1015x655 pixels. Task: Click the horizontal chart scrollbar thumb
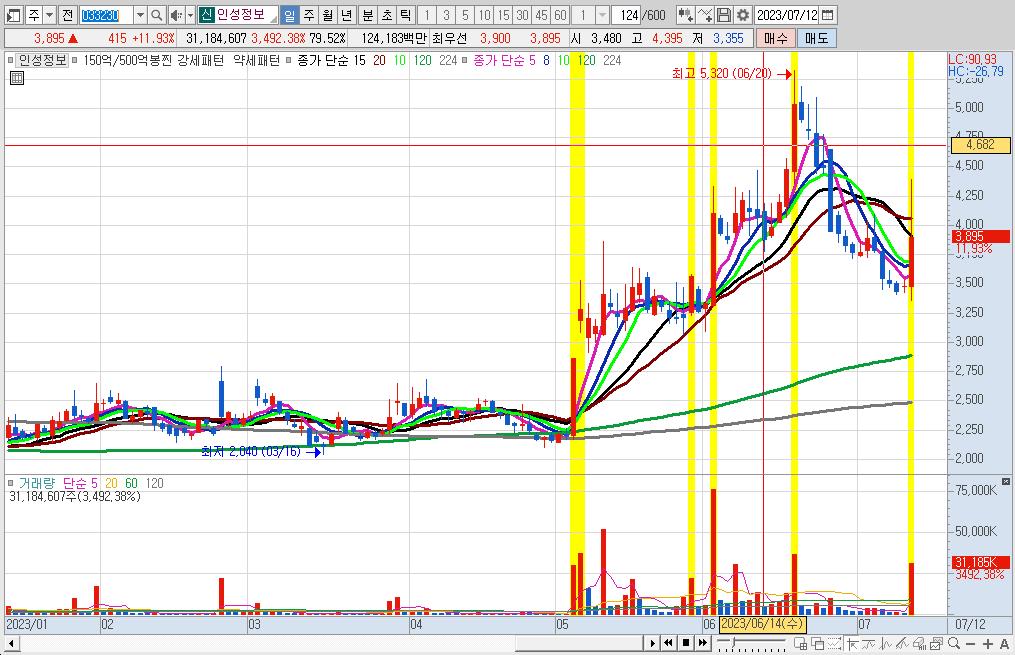[x=579, y=643]
